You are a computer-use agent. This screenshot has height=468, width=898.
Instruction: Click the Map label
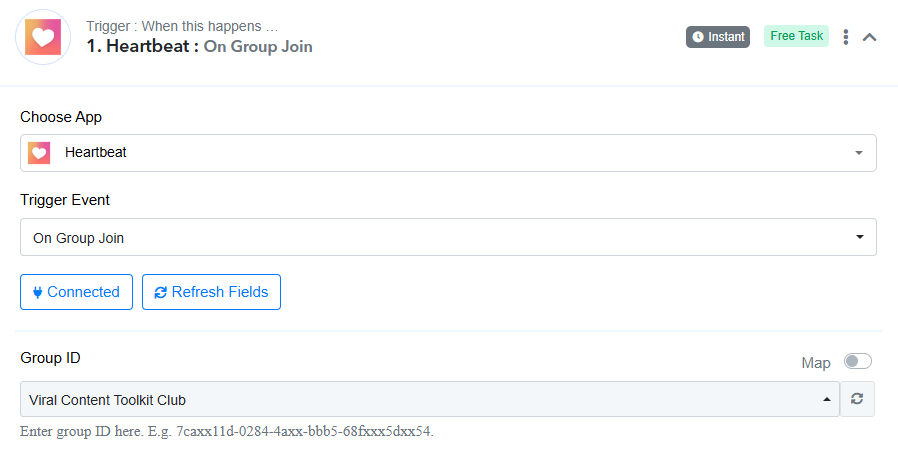tap(816, 363)
